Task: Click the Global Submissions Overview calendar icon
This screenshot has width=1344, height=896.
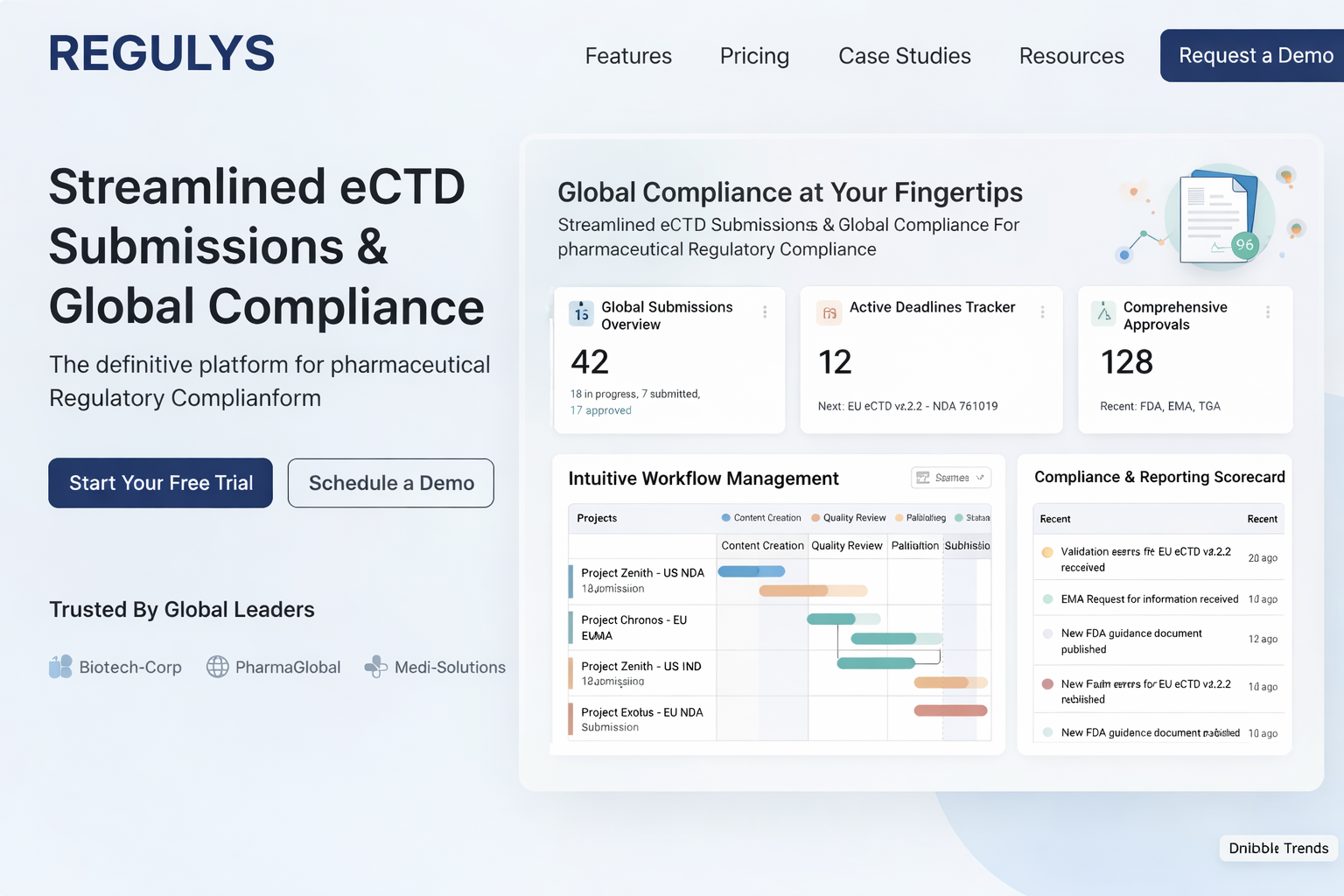Action: tap(581, 312)
